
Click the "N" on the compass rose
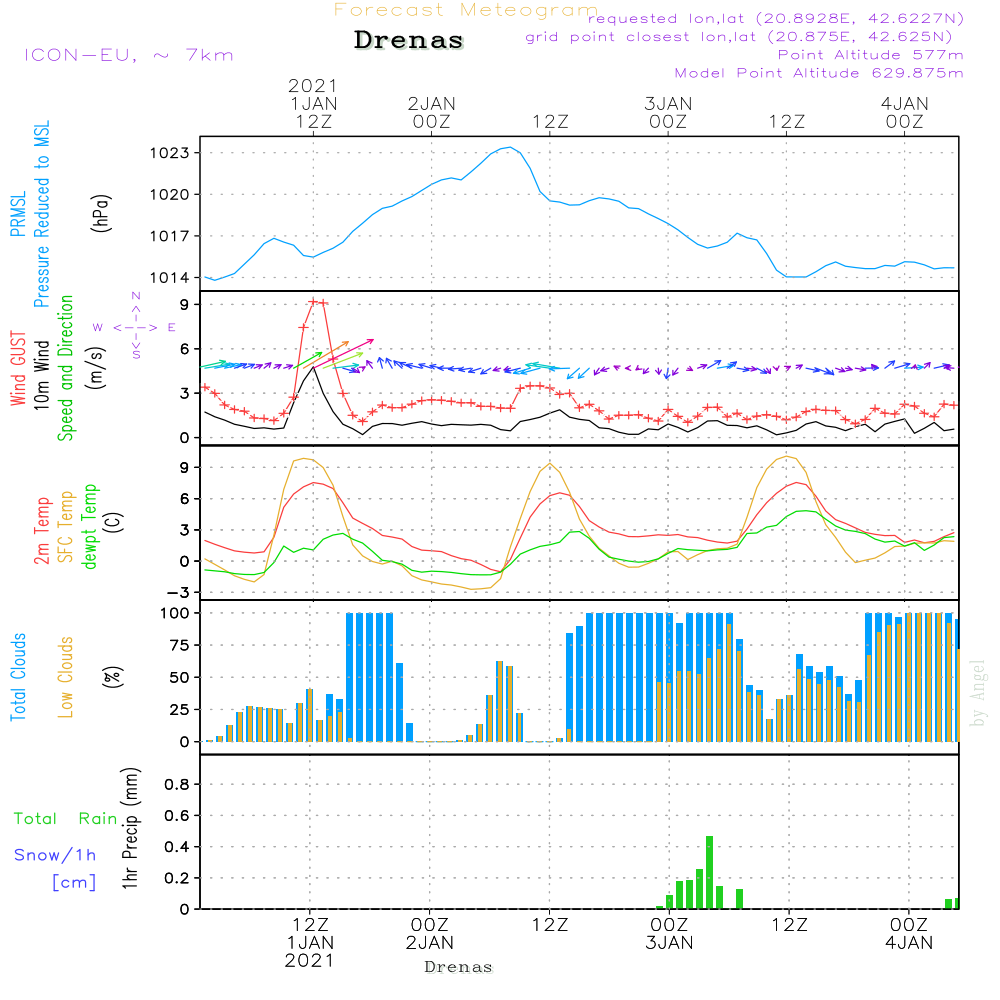pyautogui.click(x=136, y=296)
